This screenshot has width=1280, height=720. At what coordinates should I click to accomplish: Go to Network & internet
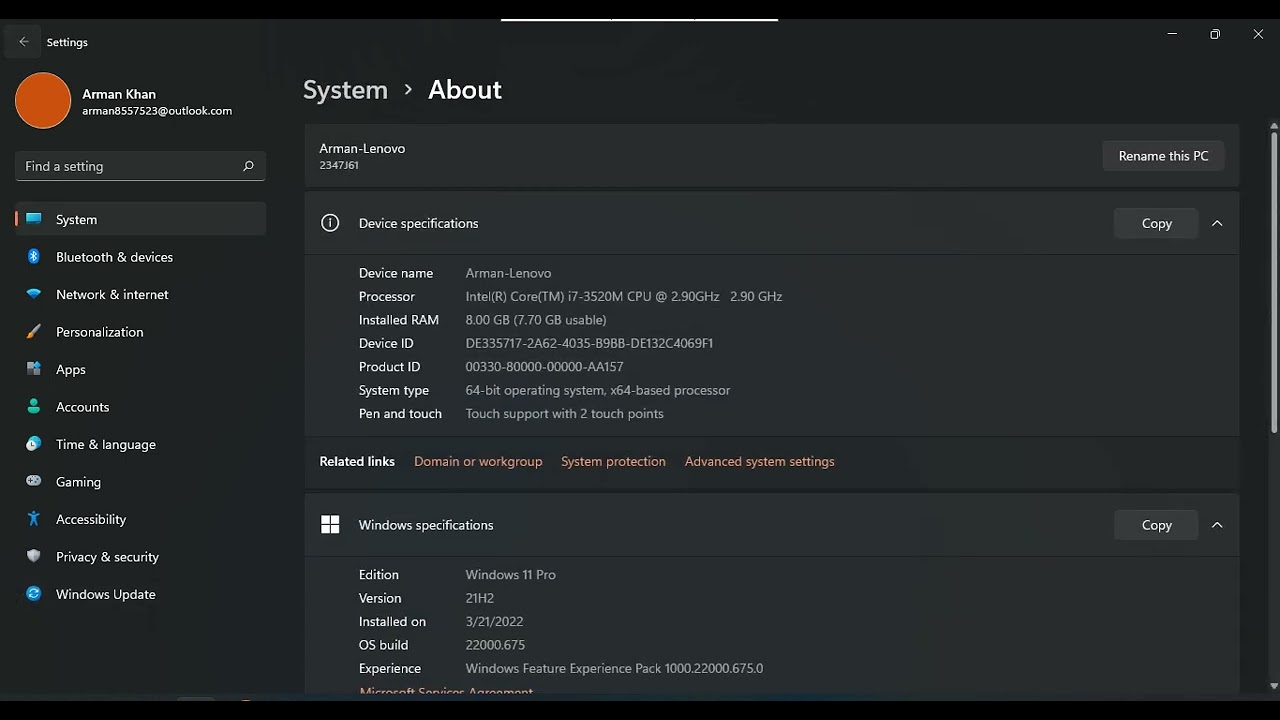141,294
